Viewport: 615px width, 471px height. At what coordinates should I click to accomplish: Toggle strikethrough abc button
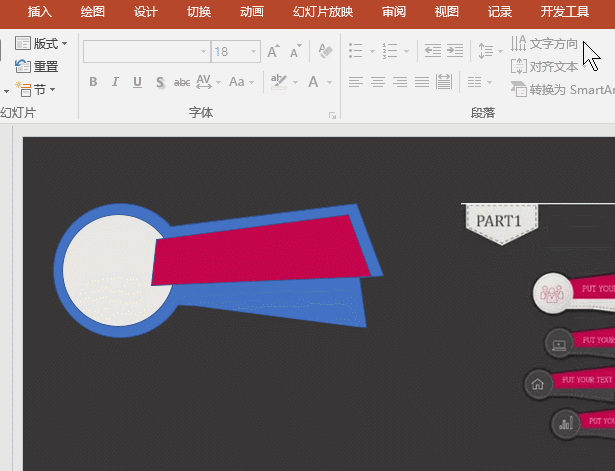tap(182, 82)
